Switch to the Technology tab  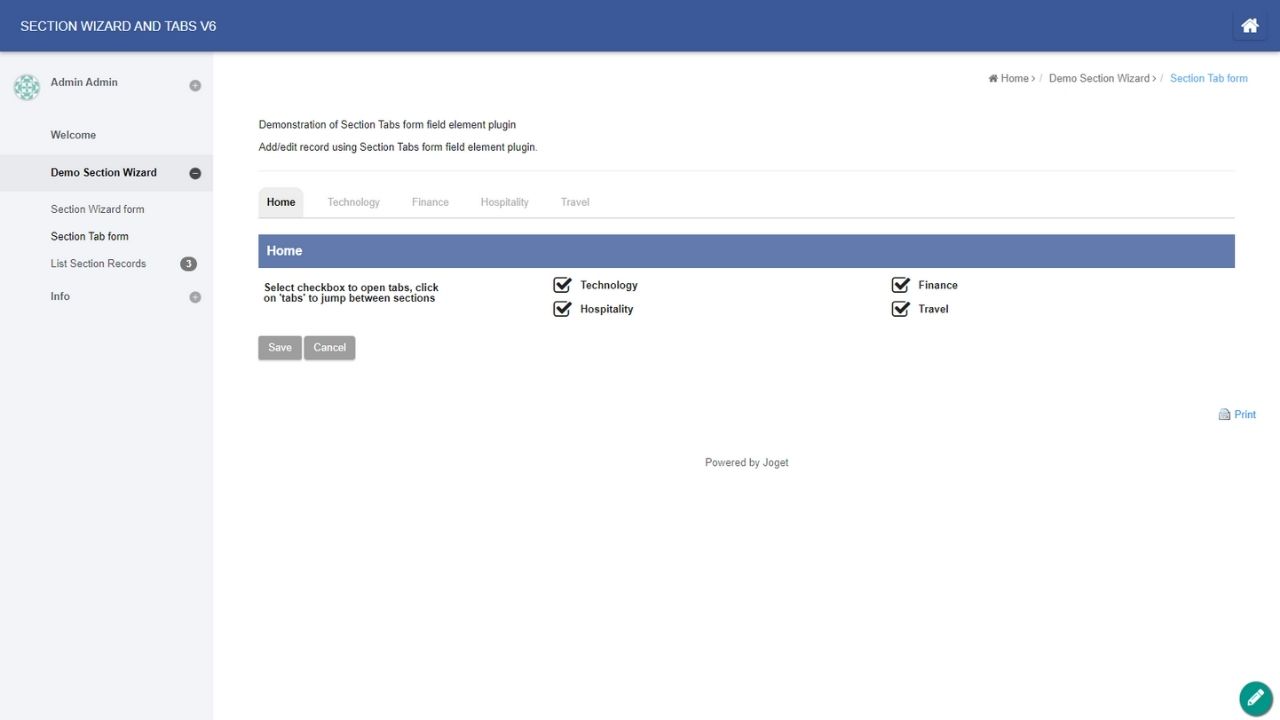(x=353, y=202)
